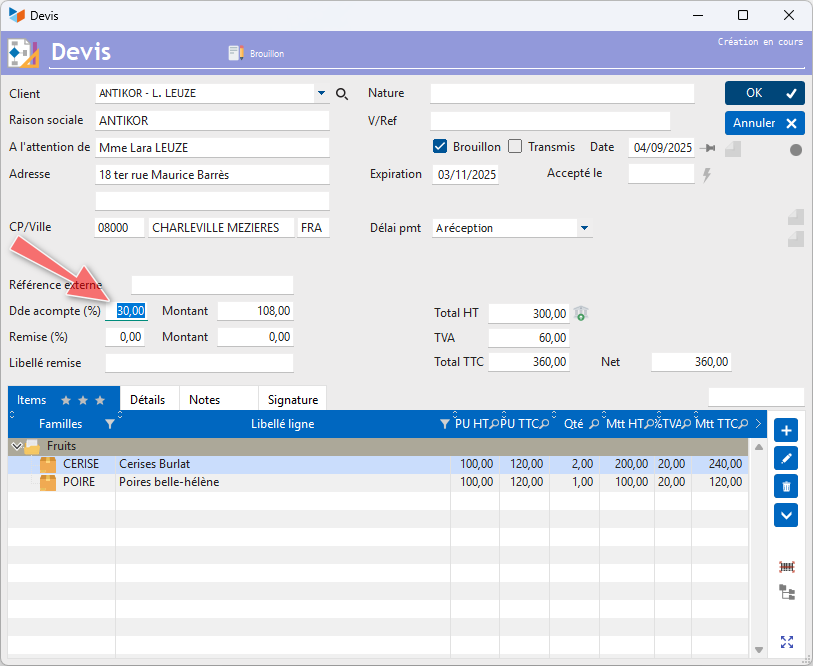Click the lightning icon beside Accepté le
Image resolution: width=813 pixels, height=666 pixels.
pos(706,175)
